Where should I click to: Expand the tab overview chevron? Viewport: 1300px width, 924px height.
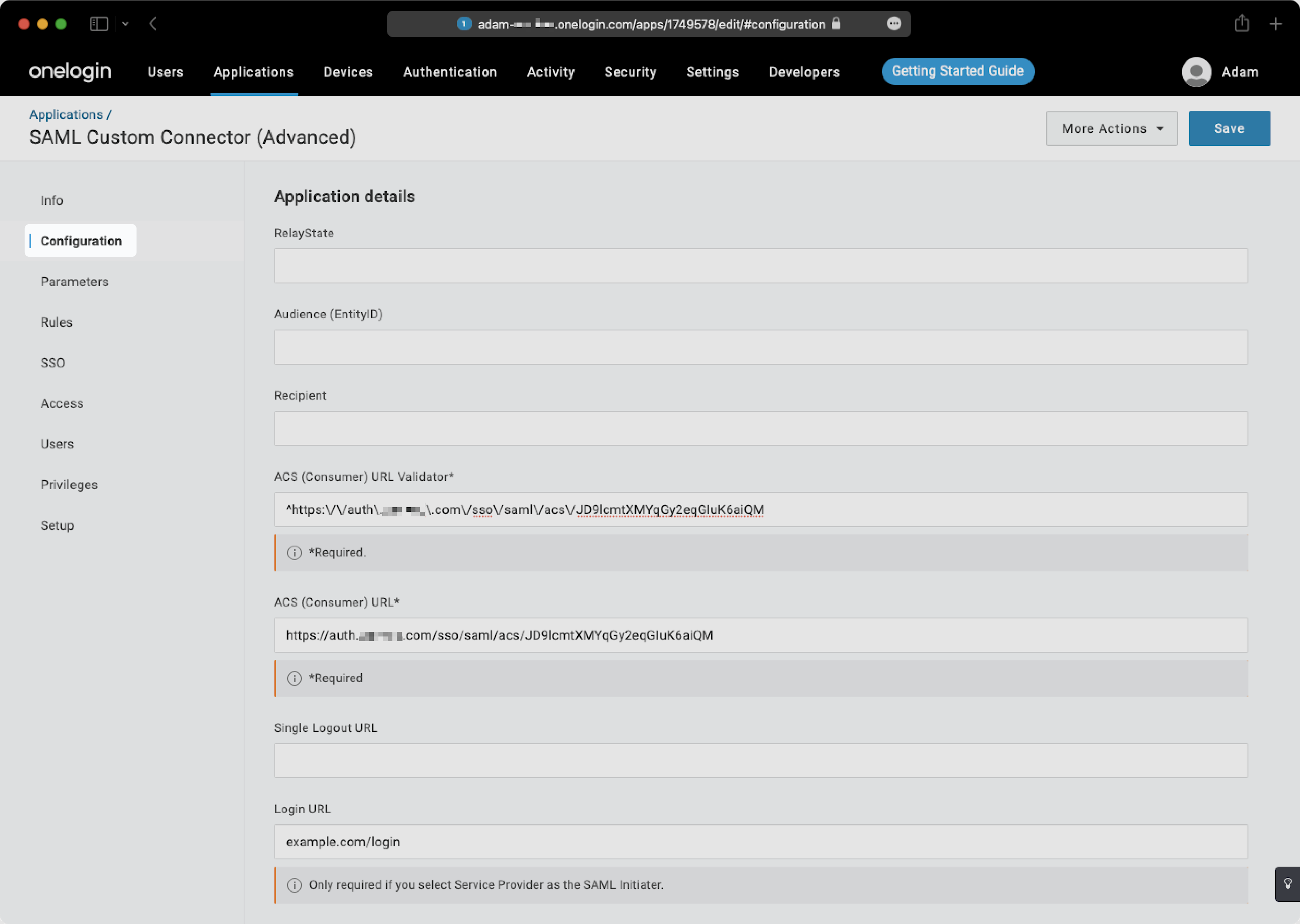126,24
